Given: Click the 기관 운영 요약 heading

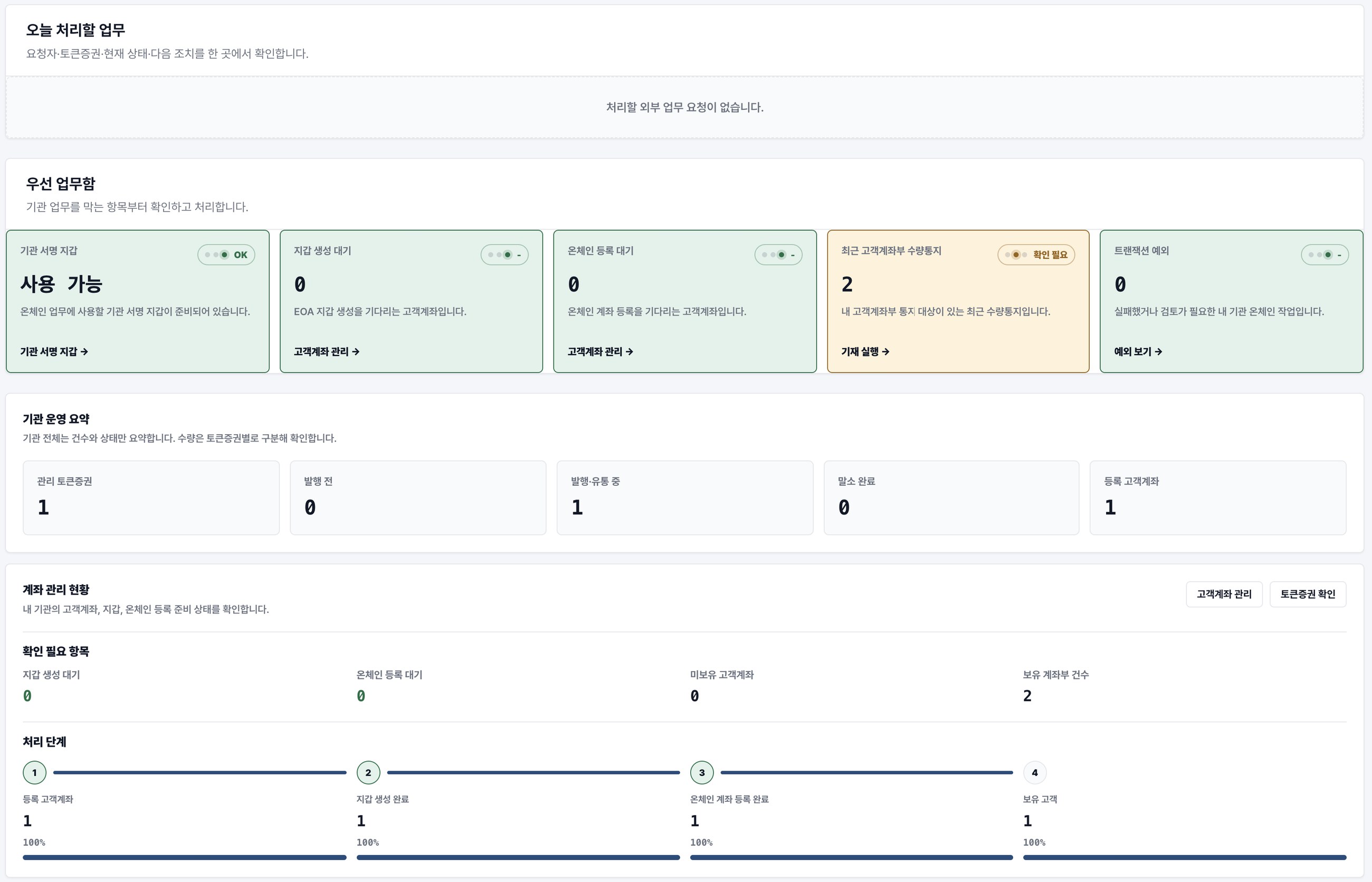Looking at the screenshot, I should click(x=56, y=419).
